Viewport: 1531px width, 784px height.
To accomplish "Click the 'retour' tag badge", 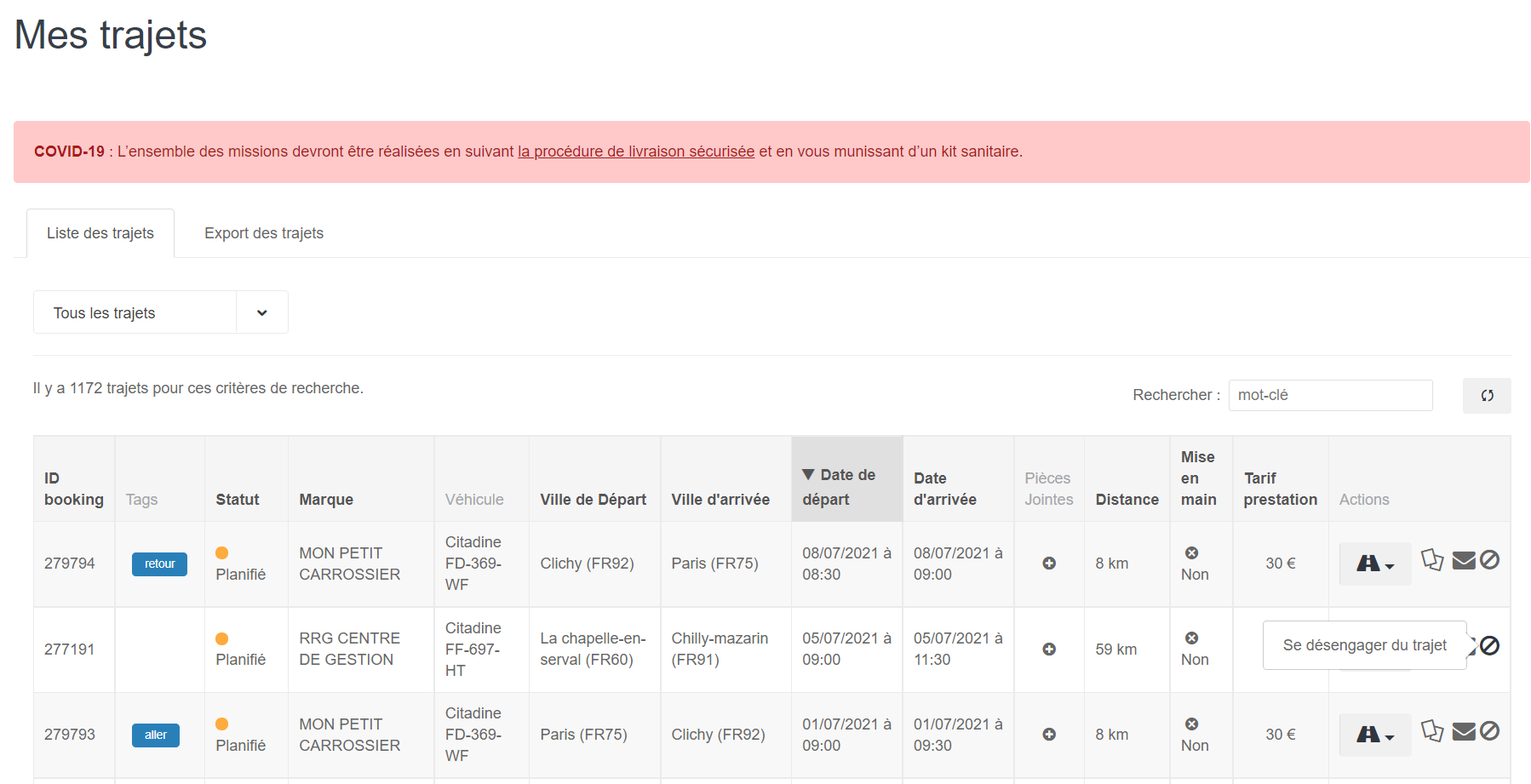I will coord(159,564).
